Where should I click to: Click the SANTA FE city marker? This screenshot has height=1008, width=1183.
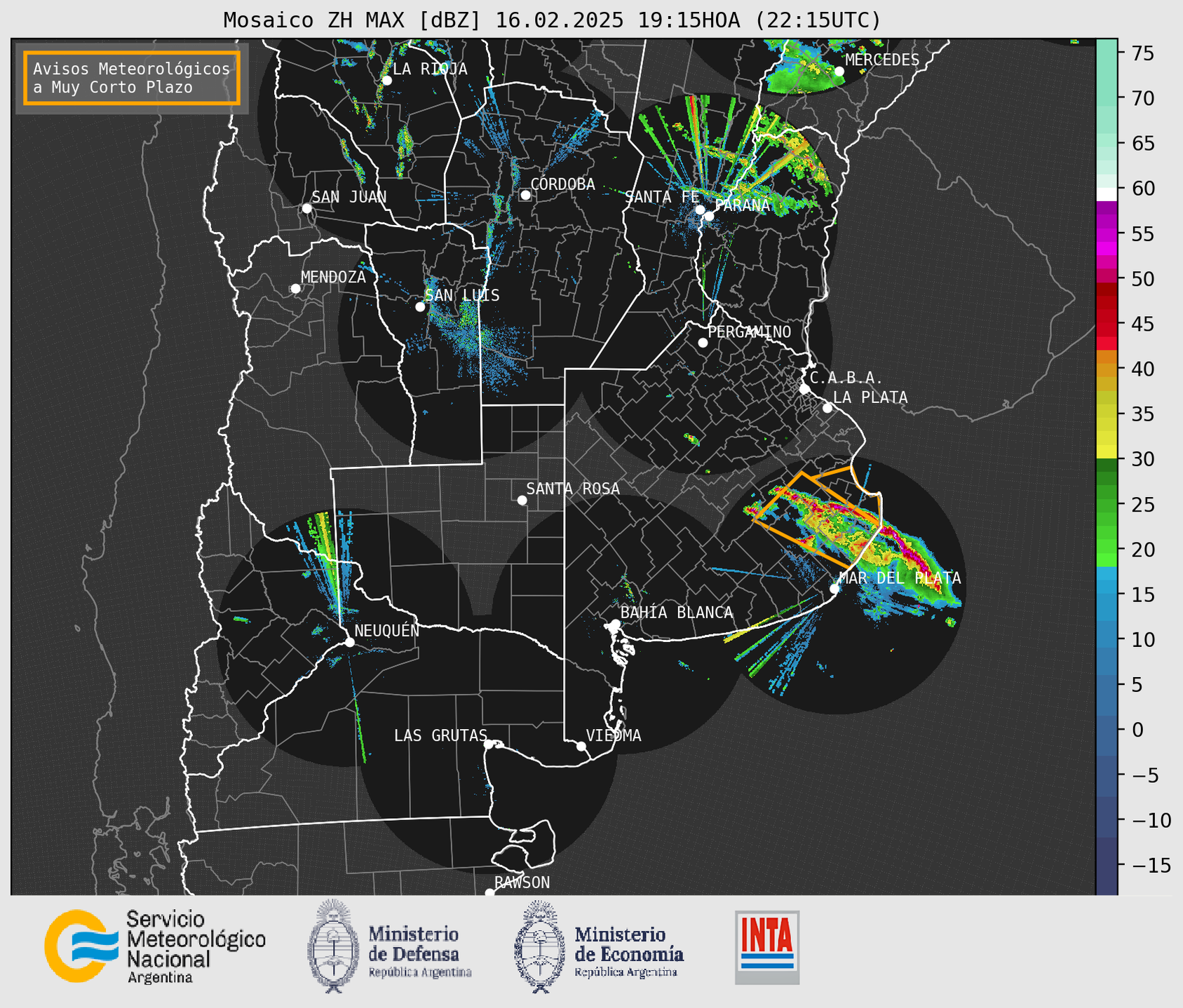[x=700, y=210]
